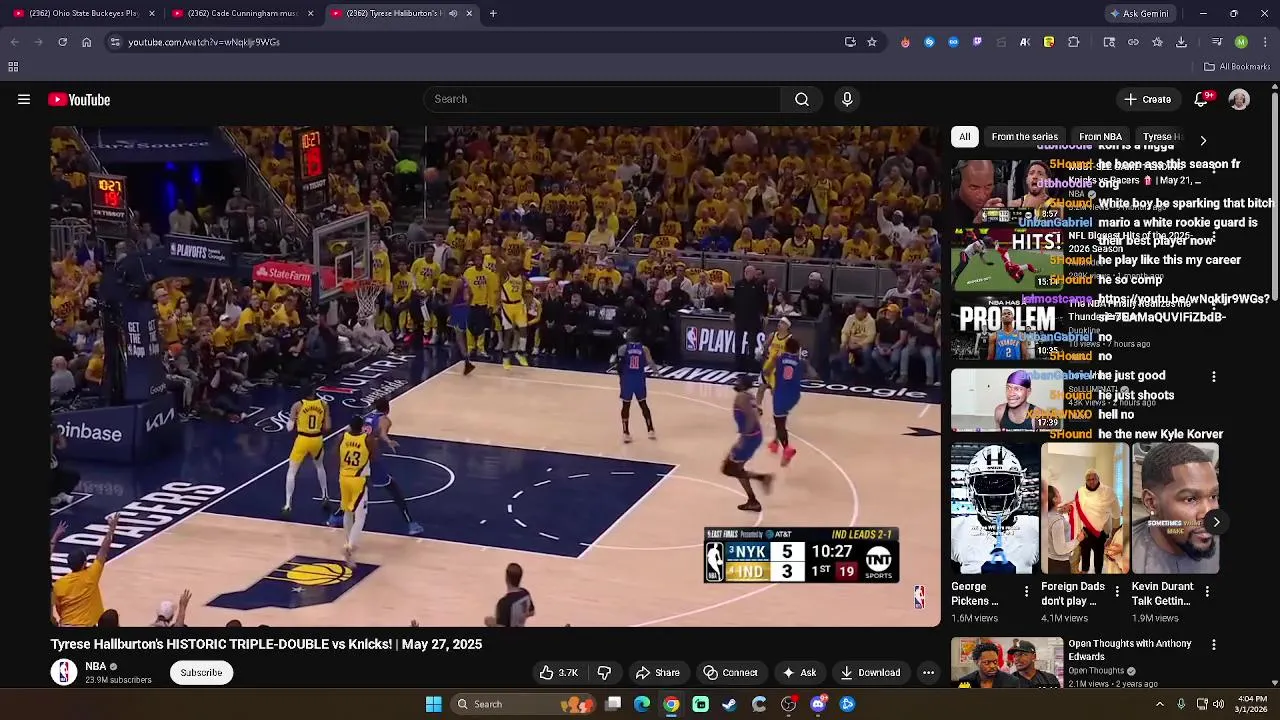The width and height of the screenshot is (1280, 720).
Task: Open the browser Downloads icon
Action: (x=1181, y=42)
